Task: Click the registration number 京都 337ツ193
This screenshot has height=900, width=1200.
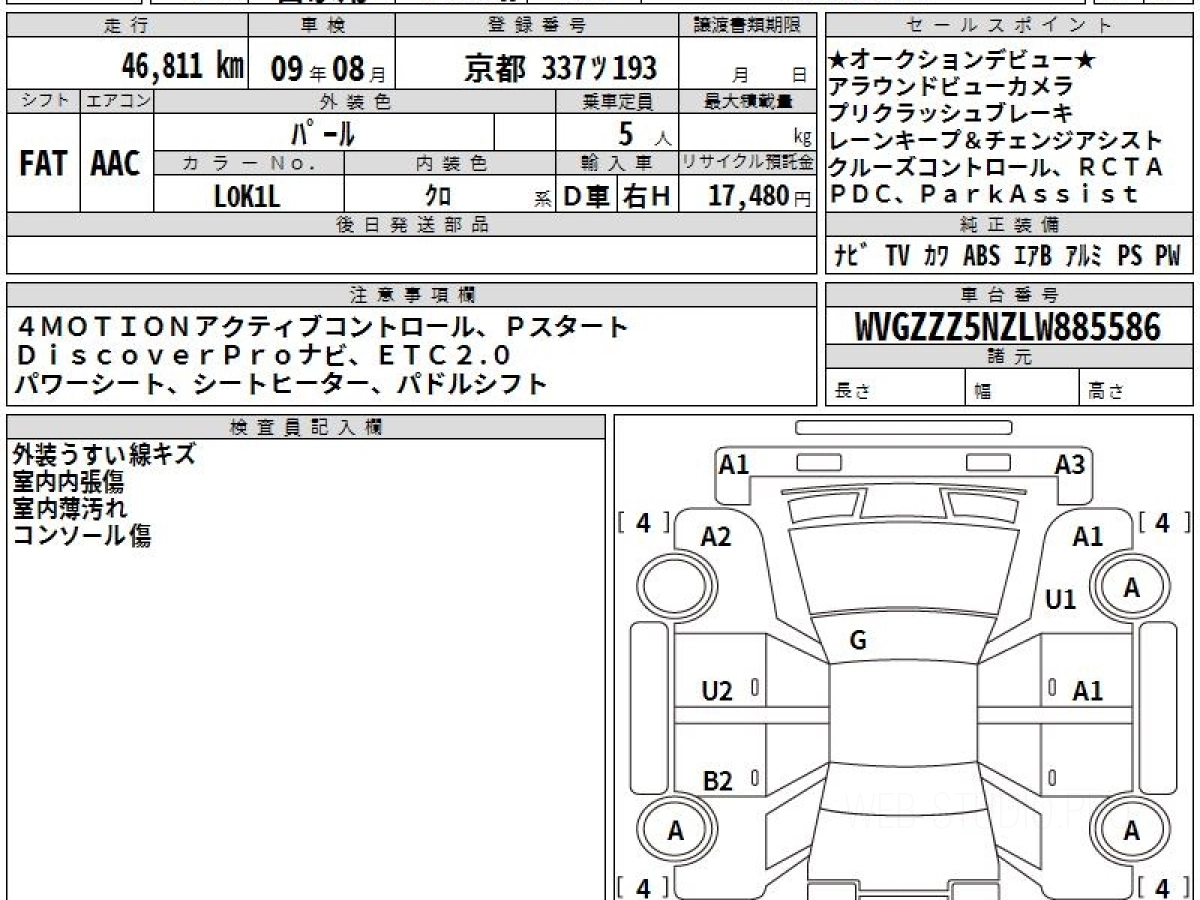Action: click(x=560, y=67)
